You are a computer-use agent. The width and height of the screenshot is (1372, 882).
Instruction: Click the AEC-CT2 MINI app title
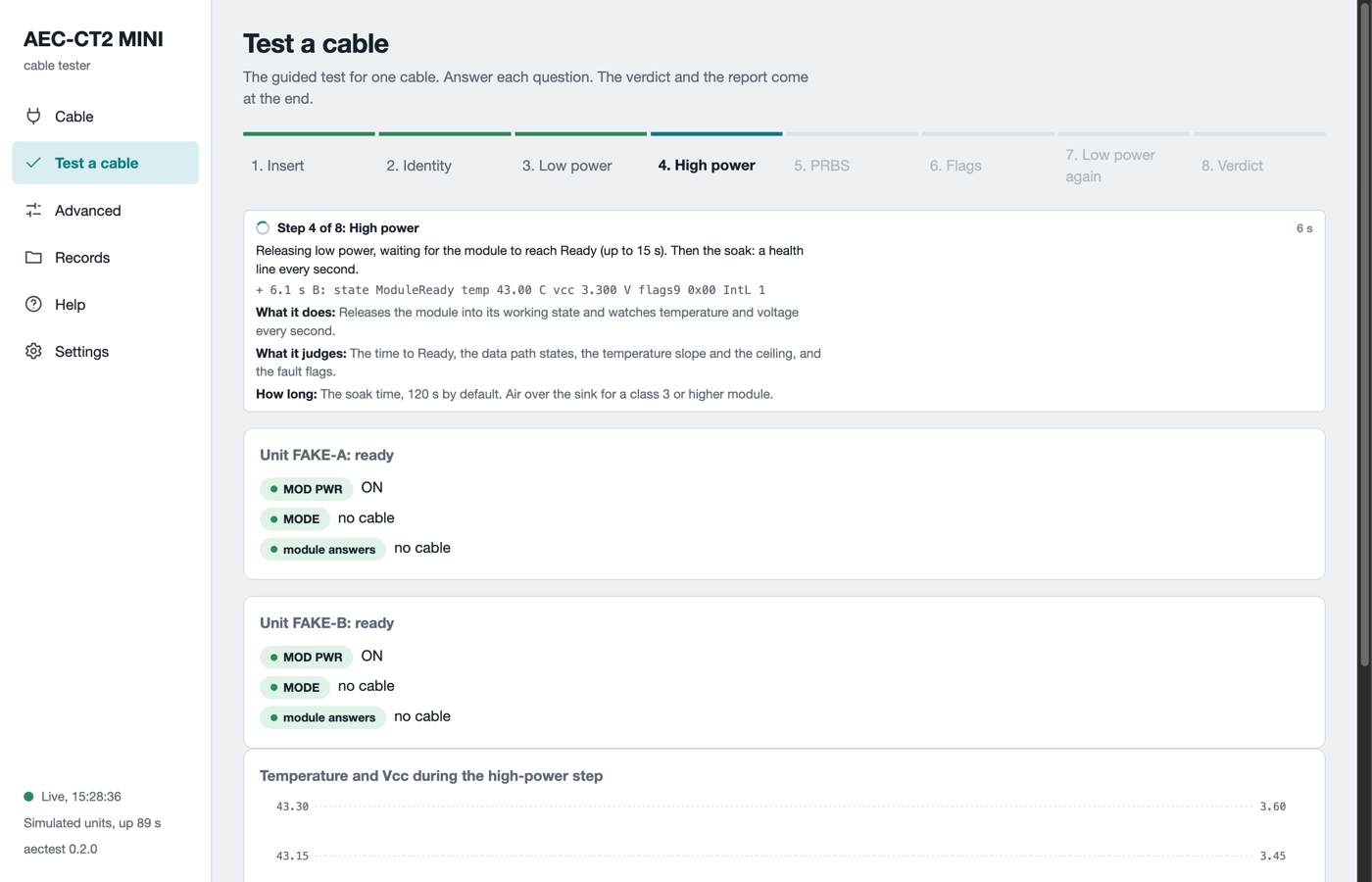click(93, 39)
